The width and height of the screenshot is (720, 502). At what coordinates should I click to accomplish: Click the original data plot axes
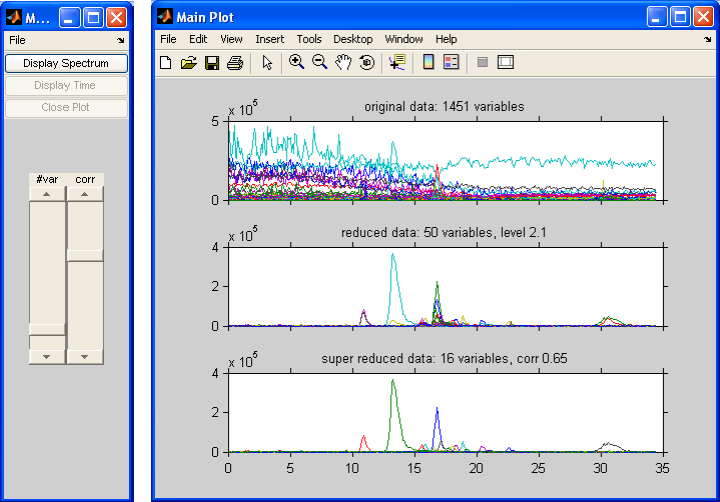(446, 161)
